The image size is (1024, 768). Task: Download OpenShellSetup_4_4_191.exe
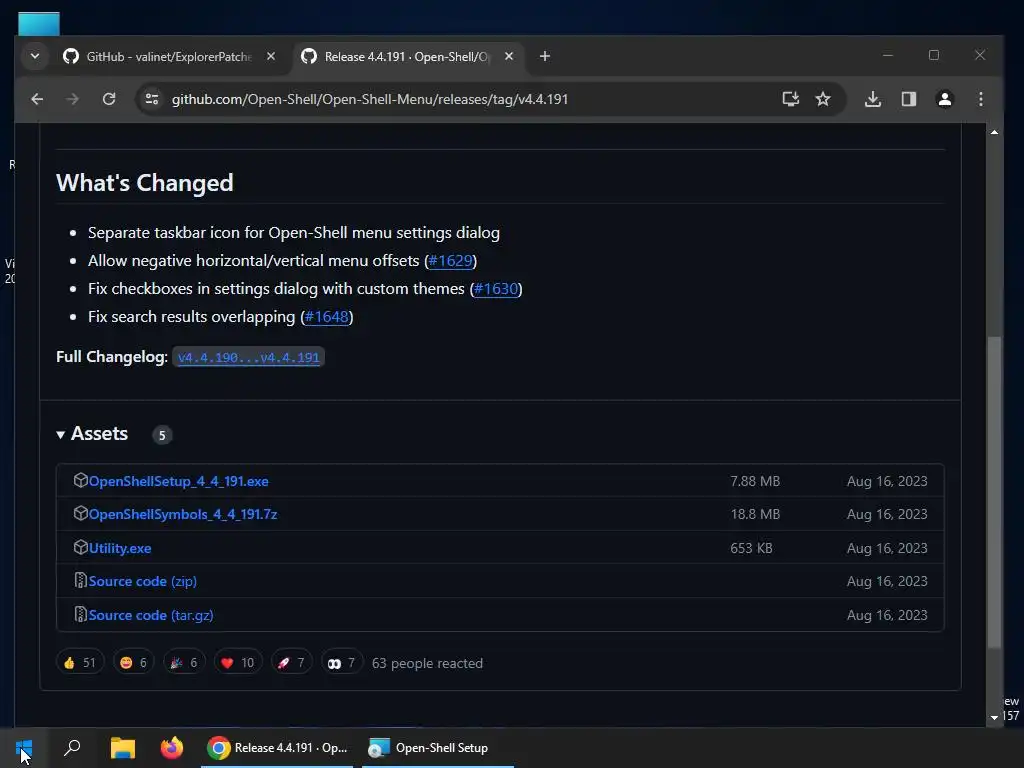pos(178,481)
